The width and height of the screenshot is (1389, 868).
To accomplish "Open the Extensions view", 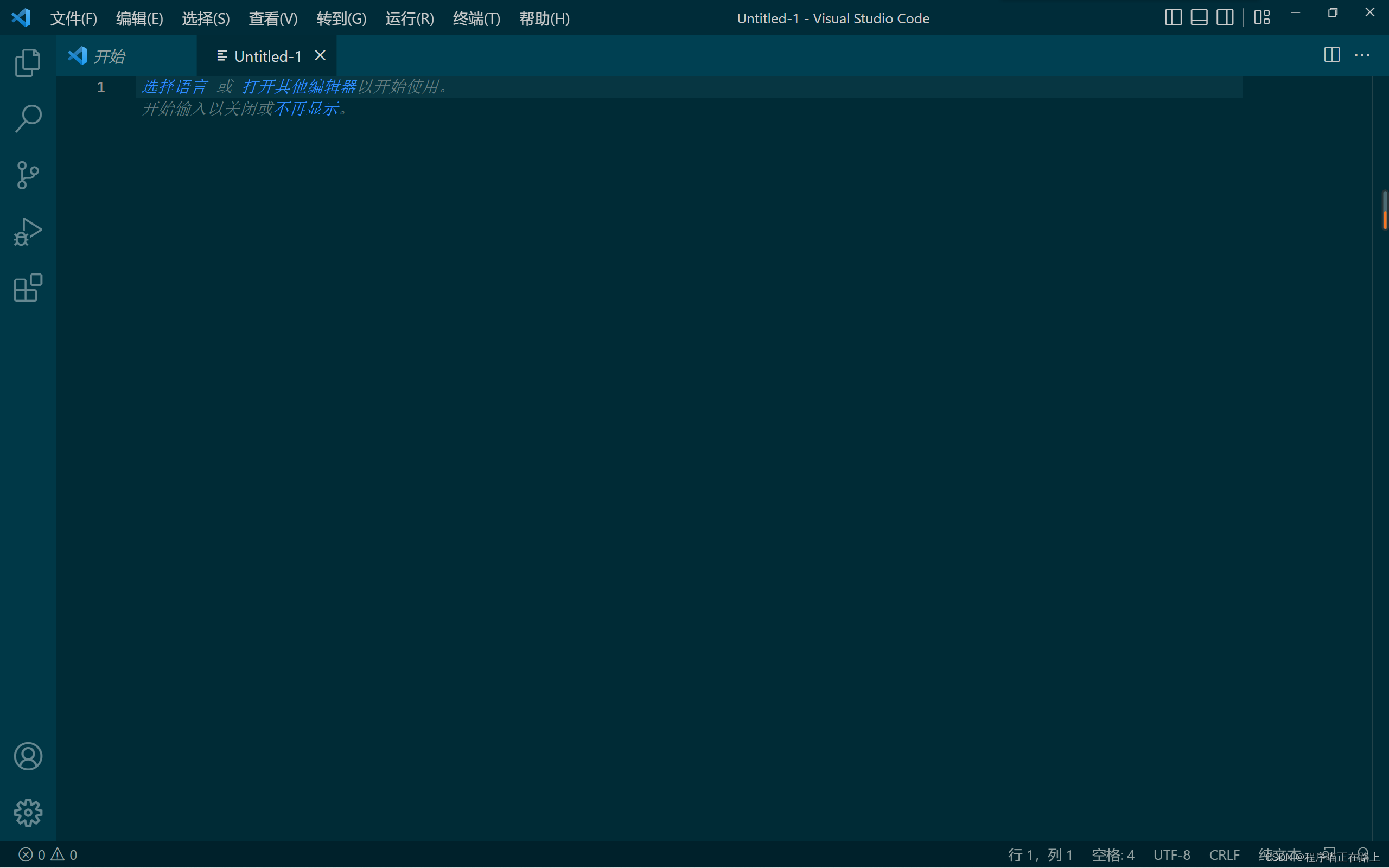I will coord(28,288).
